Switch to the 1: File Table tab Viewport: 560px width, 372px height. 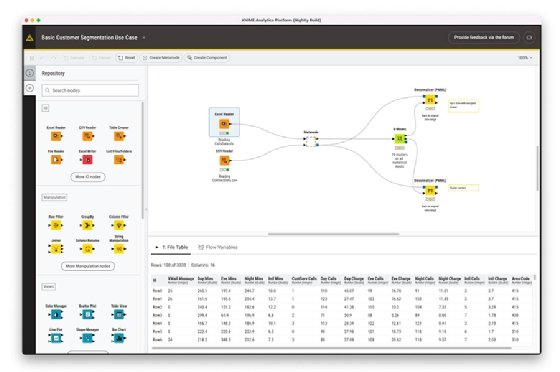(x=172, y=247)
